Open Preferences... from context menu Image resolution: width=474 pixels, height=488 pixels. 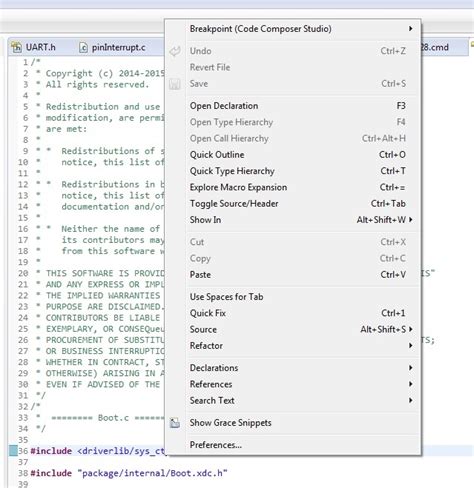[x=293, y=445]
